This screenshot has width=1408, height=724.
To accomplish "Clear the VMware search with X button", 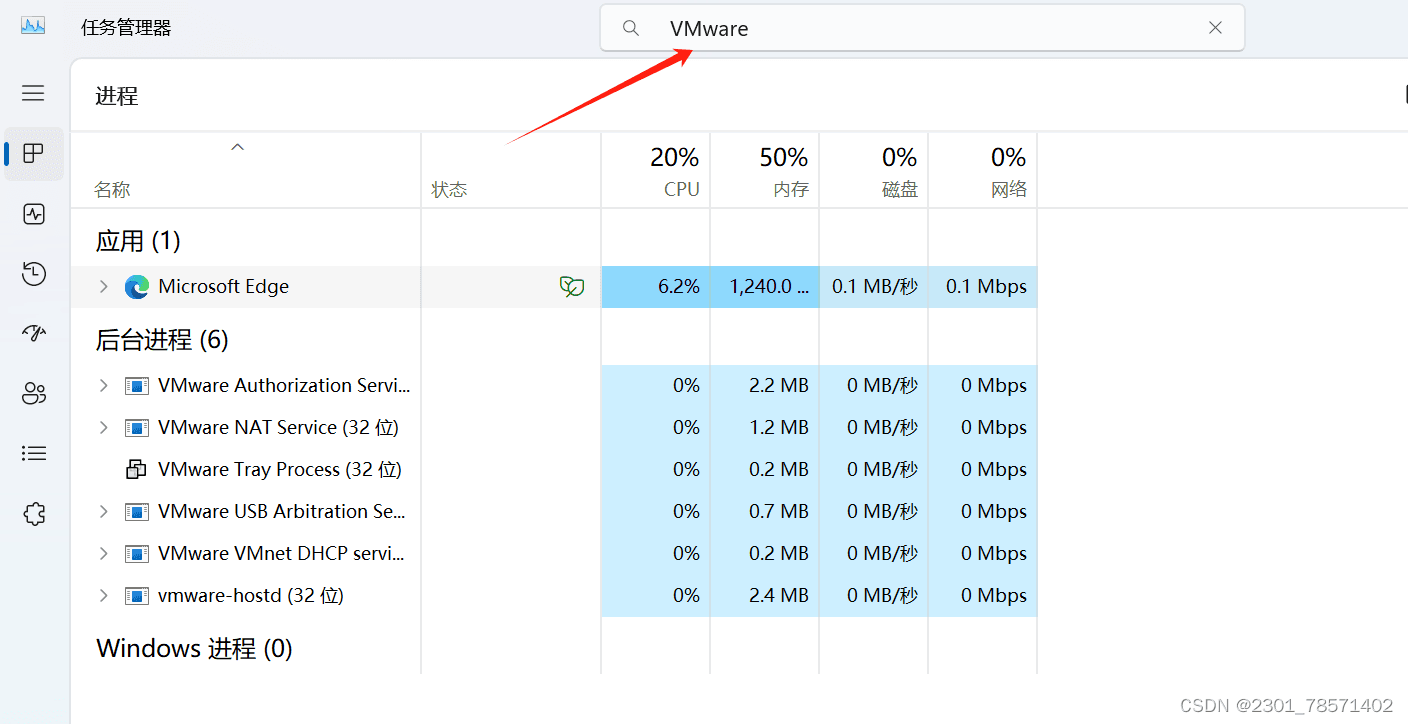I will click(1215, 28).
